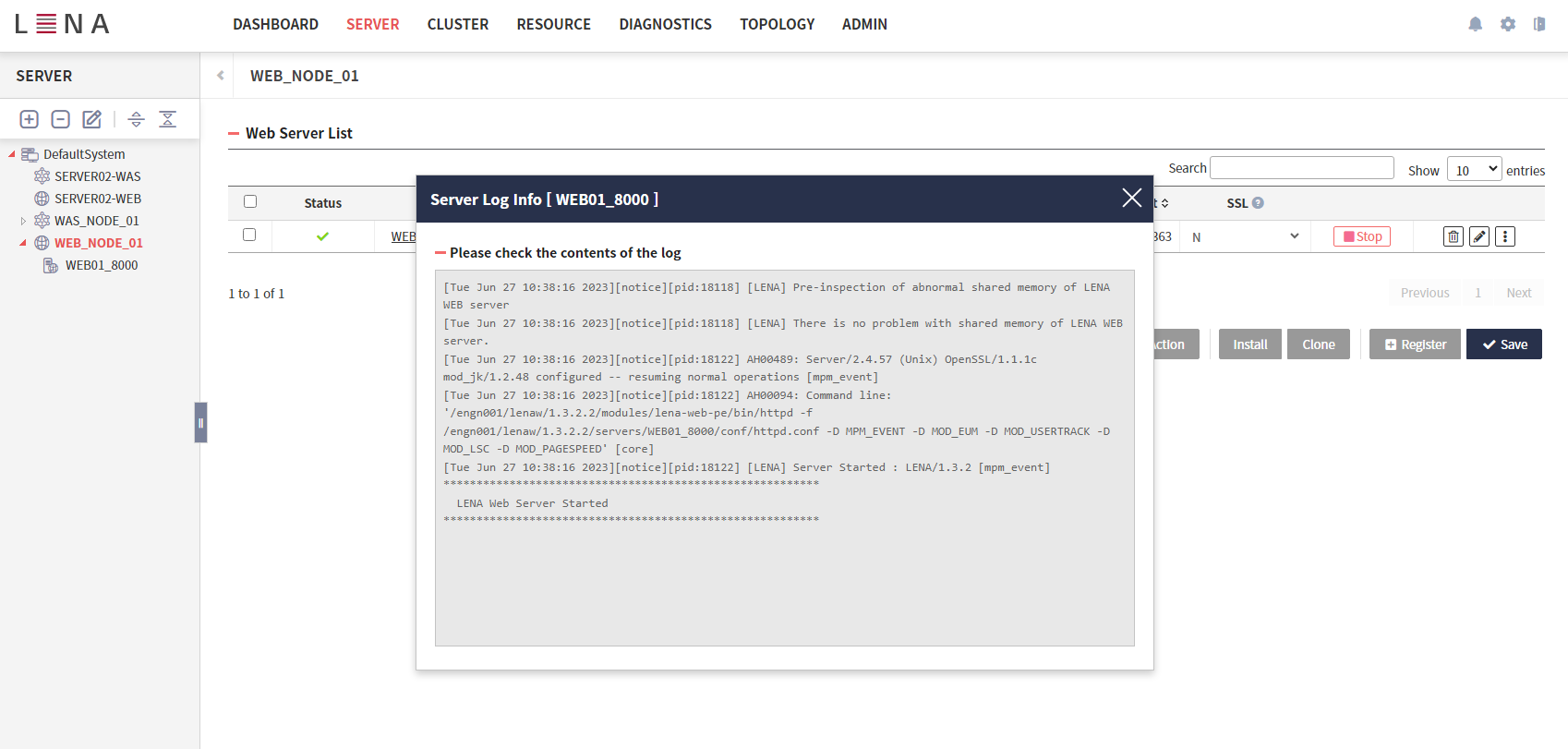Expand WAS_NODE_01 tree node
Viewport: 1568px width, 749px height.
pos(23,221)
